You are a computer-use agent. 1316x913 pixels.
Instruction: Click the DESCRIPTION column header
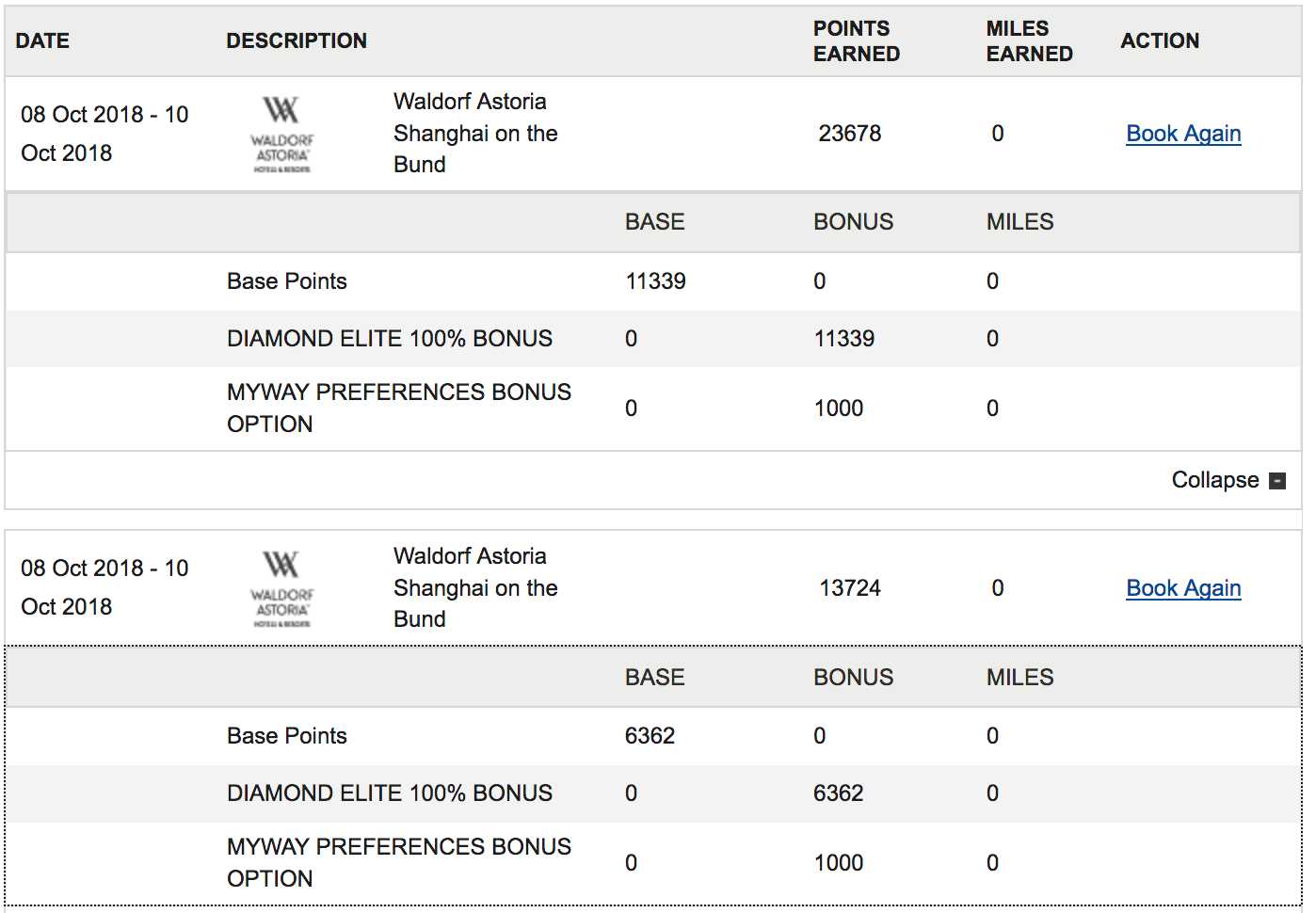(x=297, y=40)
